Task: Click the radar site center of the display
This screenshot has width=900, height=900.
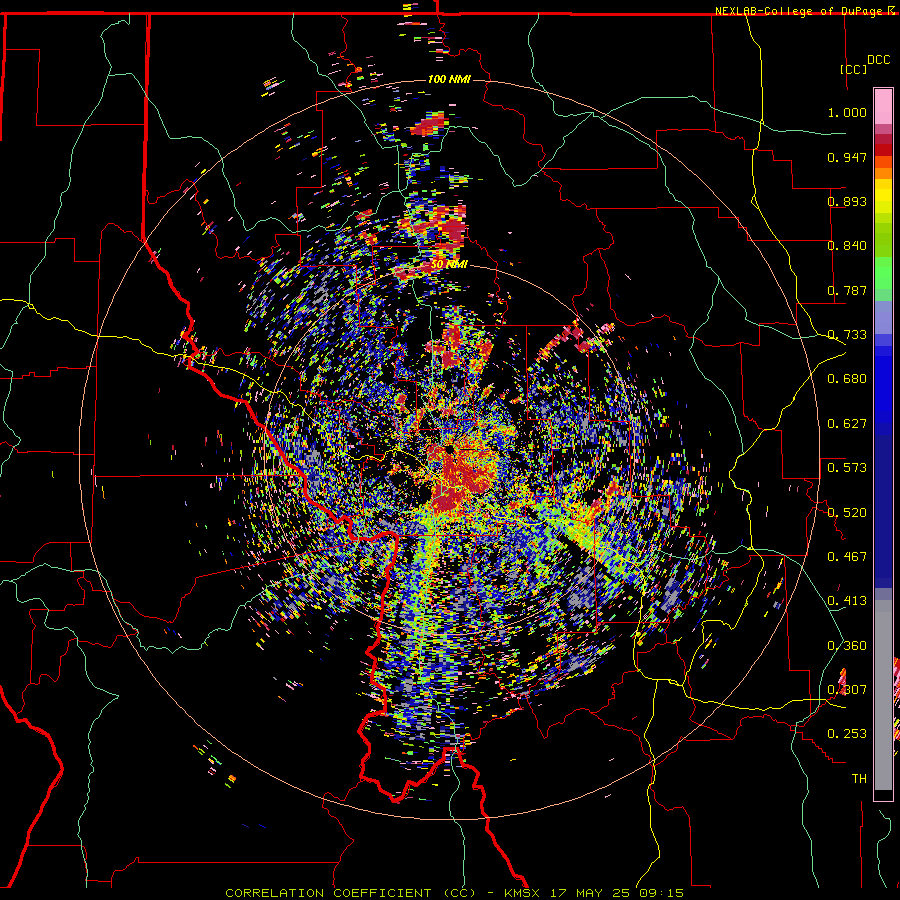Action: point(449,451)
